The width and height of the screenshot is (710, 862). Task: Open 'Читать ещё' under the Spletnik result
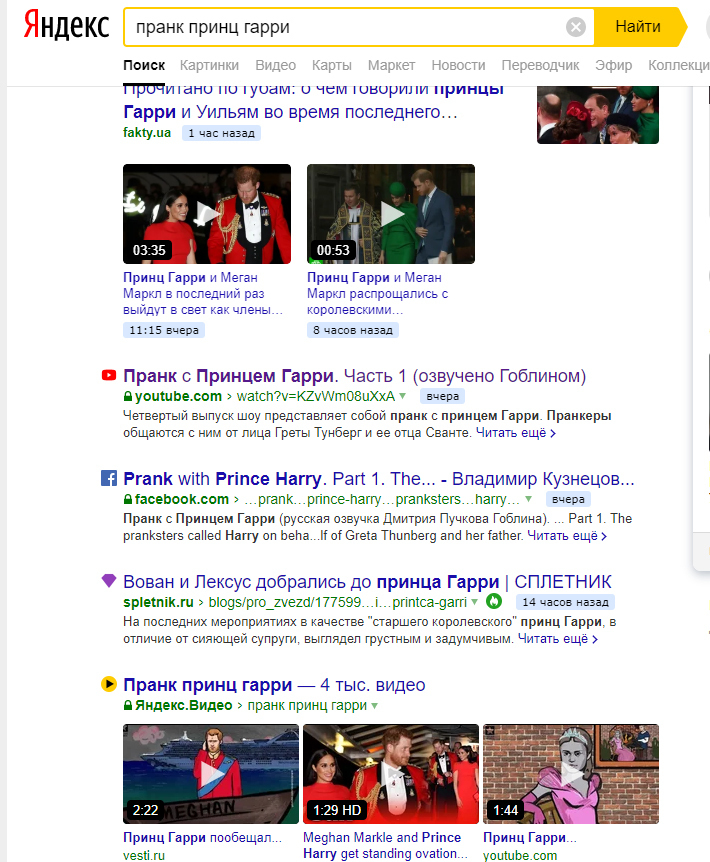[551, 638]
